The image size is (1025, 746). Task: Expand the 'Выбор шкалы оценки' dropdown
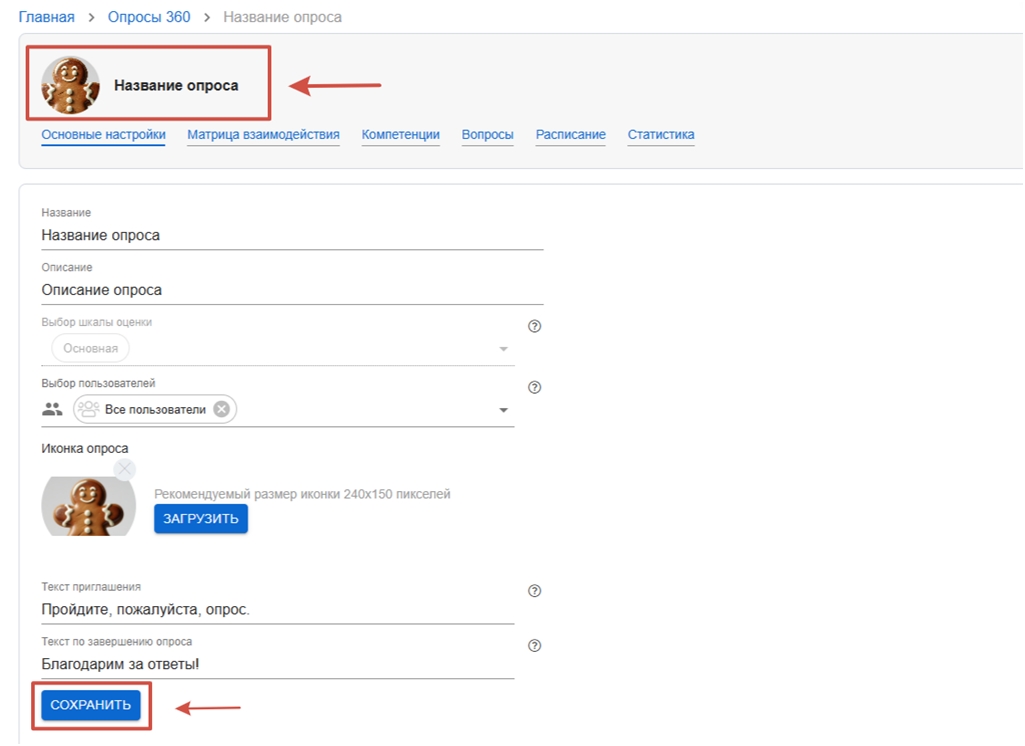coord(503,349)
